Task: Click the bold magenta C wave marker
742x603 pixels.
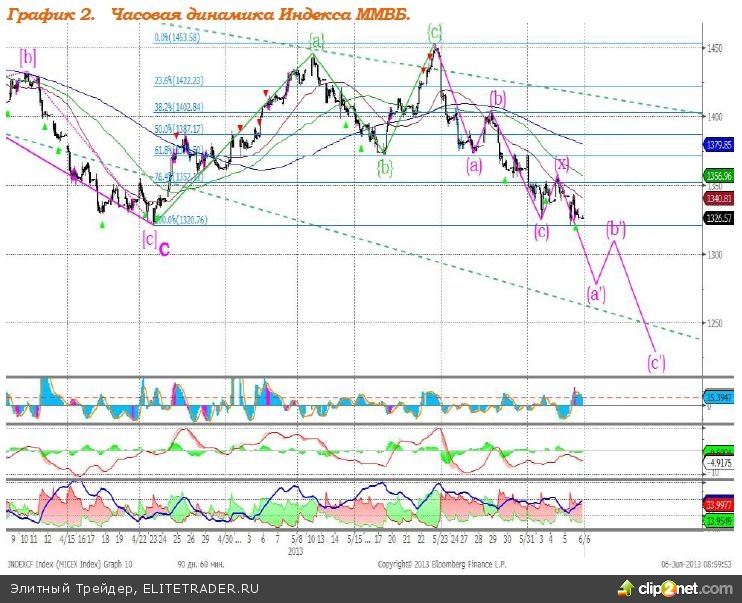Action: tap(163, 245)
